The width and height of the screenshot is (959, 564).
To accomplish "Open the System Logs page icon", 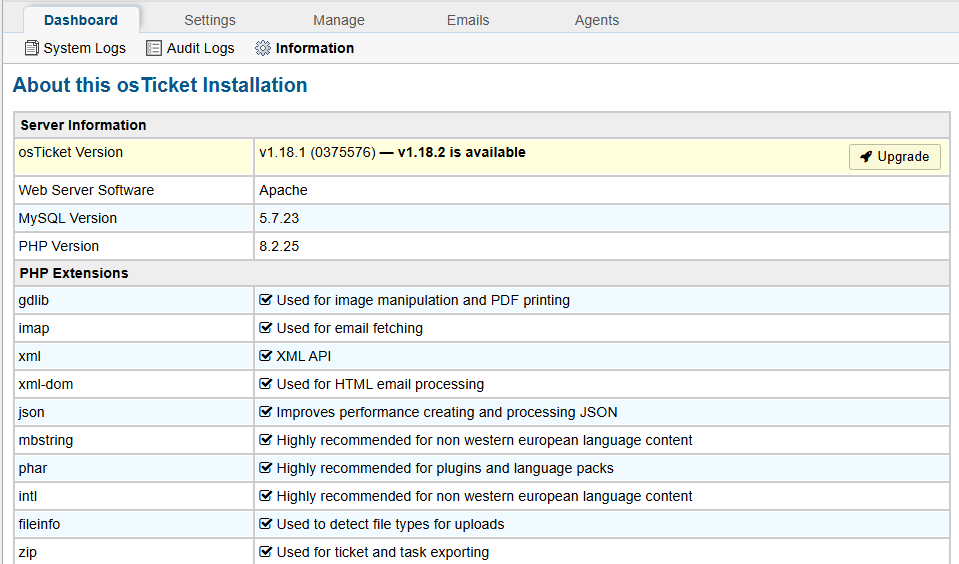I will [32, 48].
